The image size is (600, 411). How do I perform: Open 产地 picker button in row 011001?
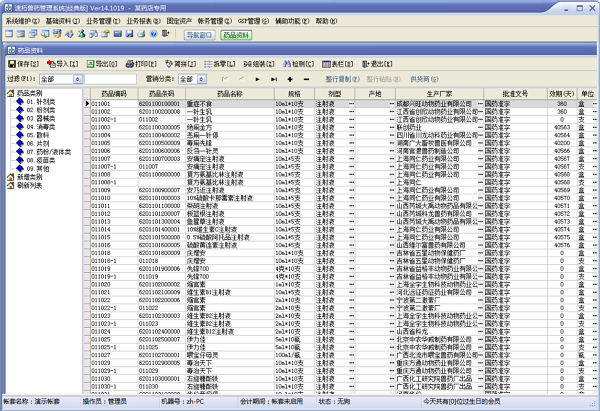coord(392,104)
